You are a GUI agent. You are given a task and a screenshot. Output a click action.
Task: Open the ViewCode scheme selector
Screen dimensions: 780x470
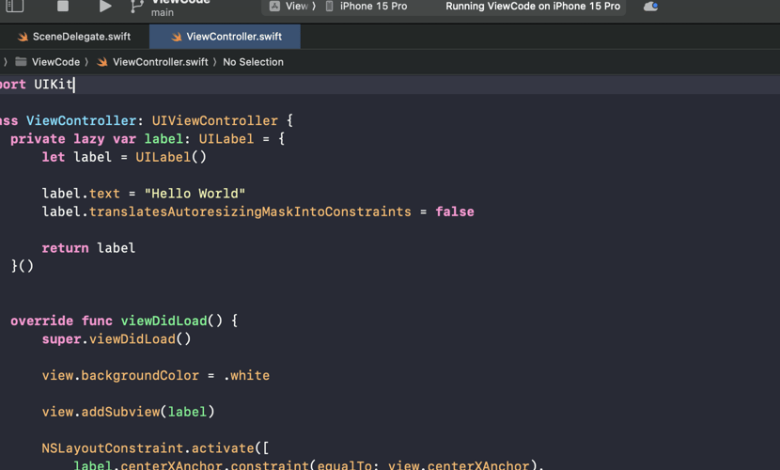point(292,6)
